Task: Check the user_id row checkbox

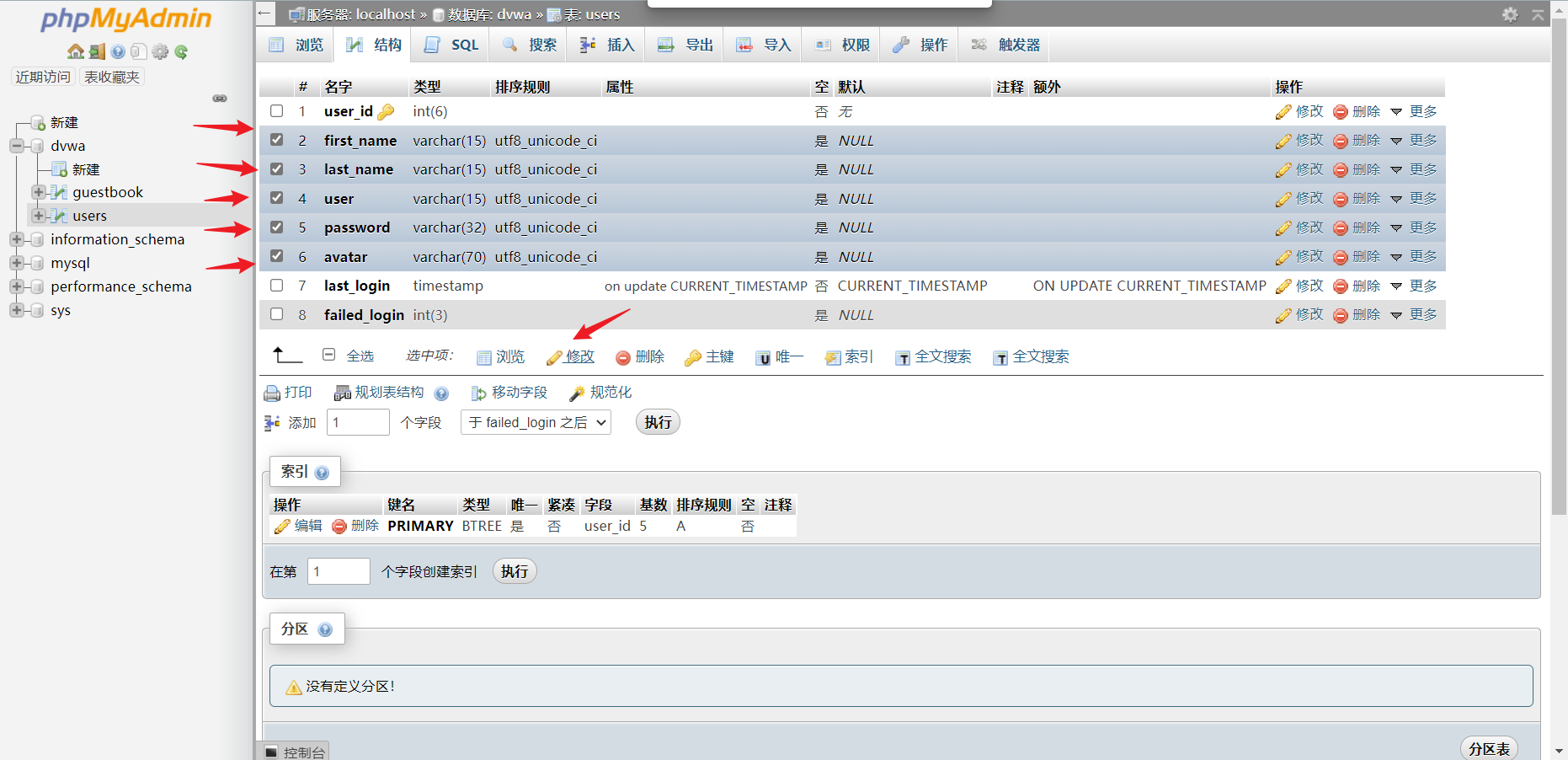Action: [x=276, y=111]
